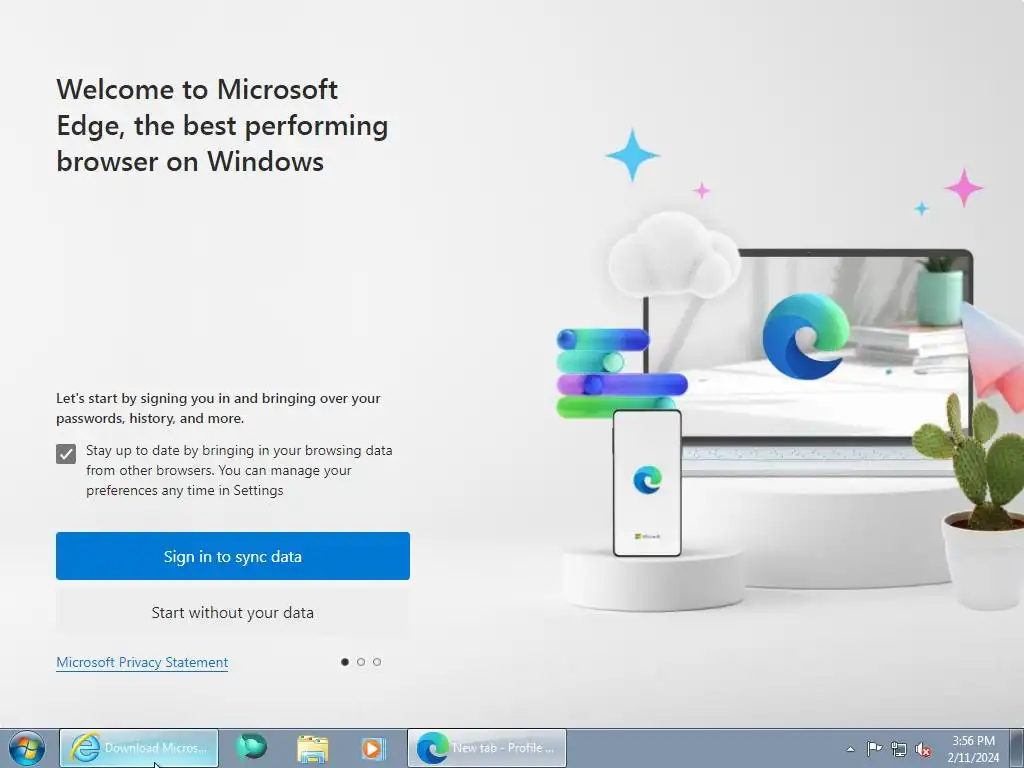Go to the second page indicator dot
This screenshot has height=768, width=1024.
coord(360,662)
